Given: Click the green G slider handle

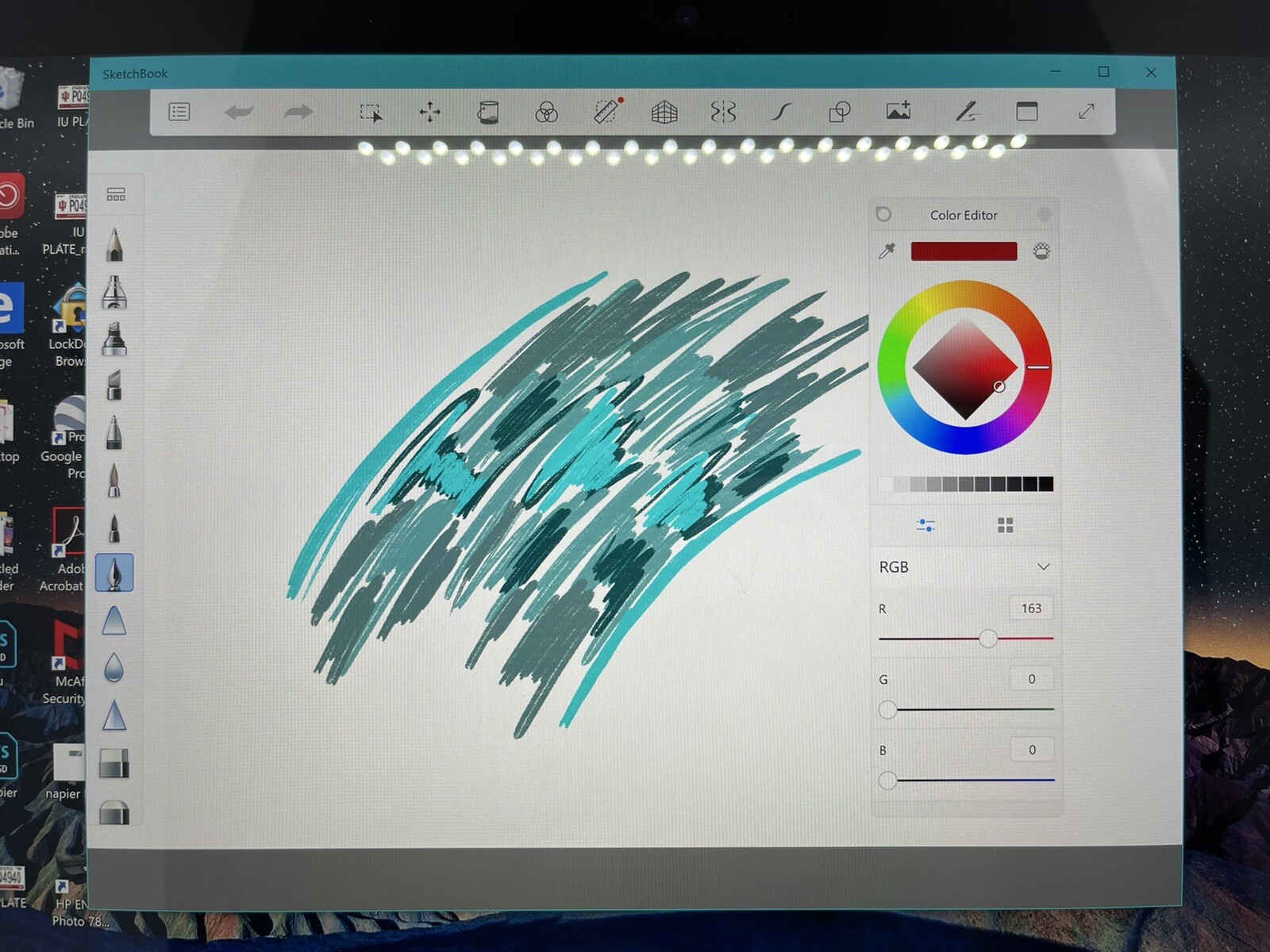Looking at the screenshot, I should click(x=887, y=709).
